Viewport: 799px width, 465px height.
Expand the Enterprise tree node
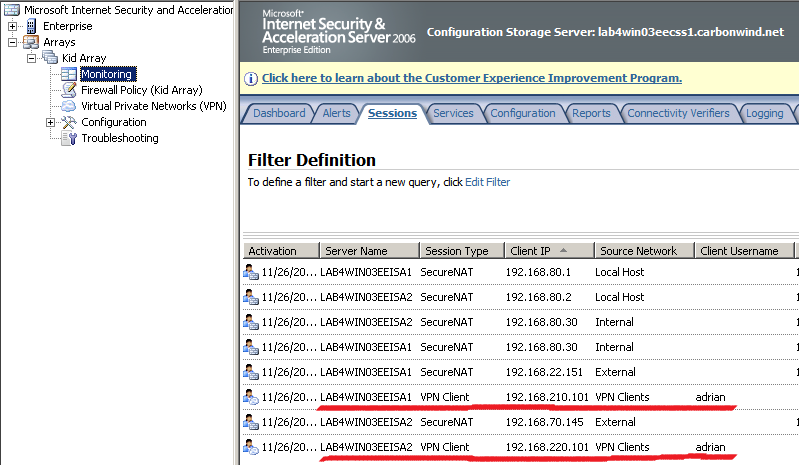tap(12, 26)
